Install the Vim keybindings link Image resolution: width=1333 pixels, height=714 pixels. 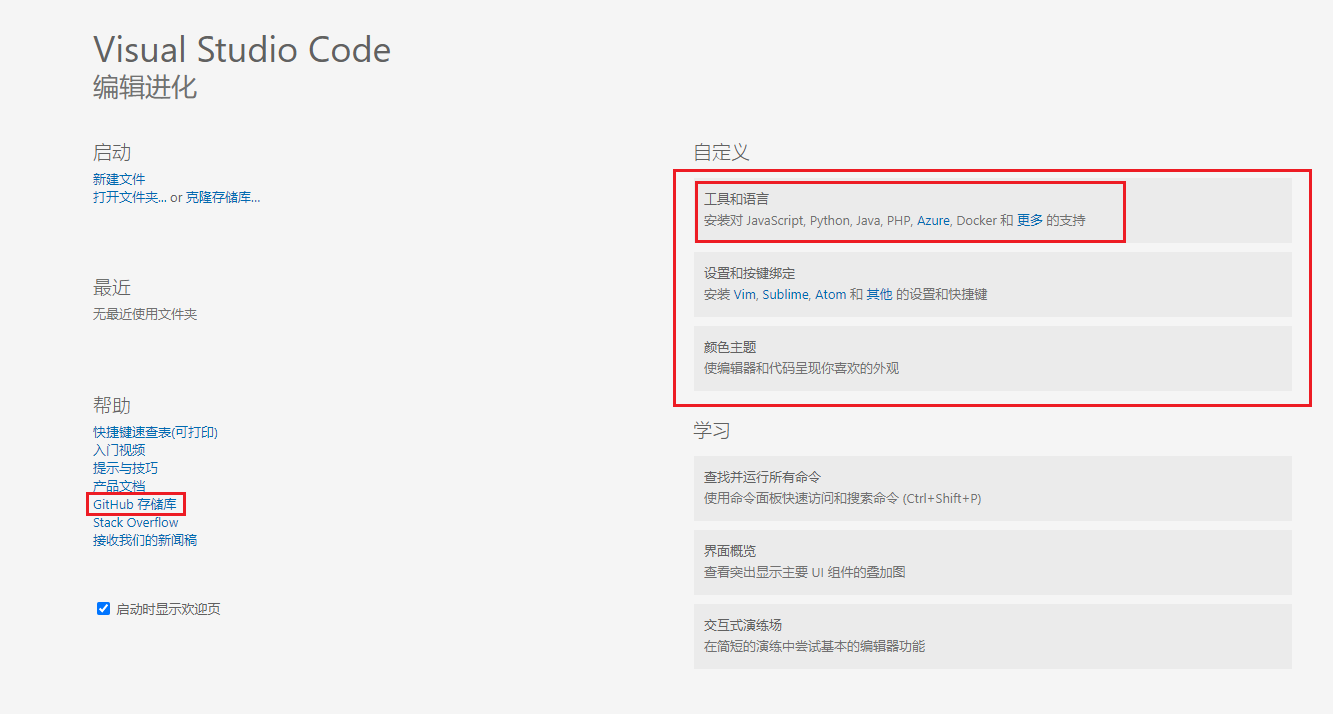(x=744, y=294)
